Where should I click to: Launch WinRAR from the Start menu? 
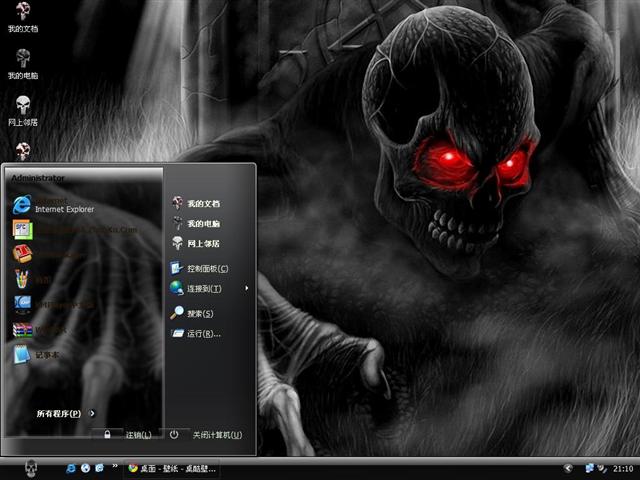[39, 330]
